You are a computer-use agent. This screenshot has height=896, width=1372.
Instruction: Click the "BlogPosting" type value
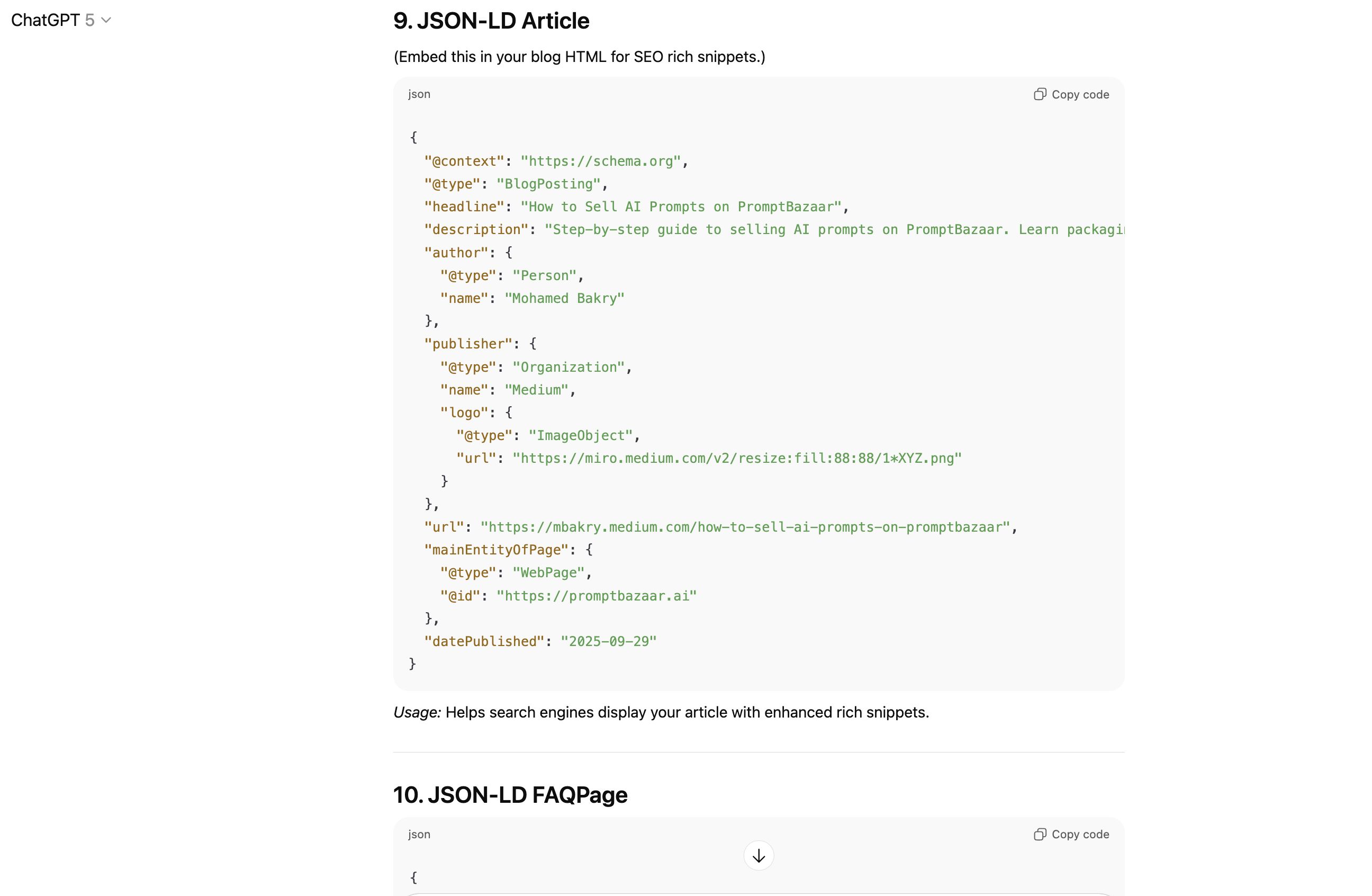click(x=548, y=184)
